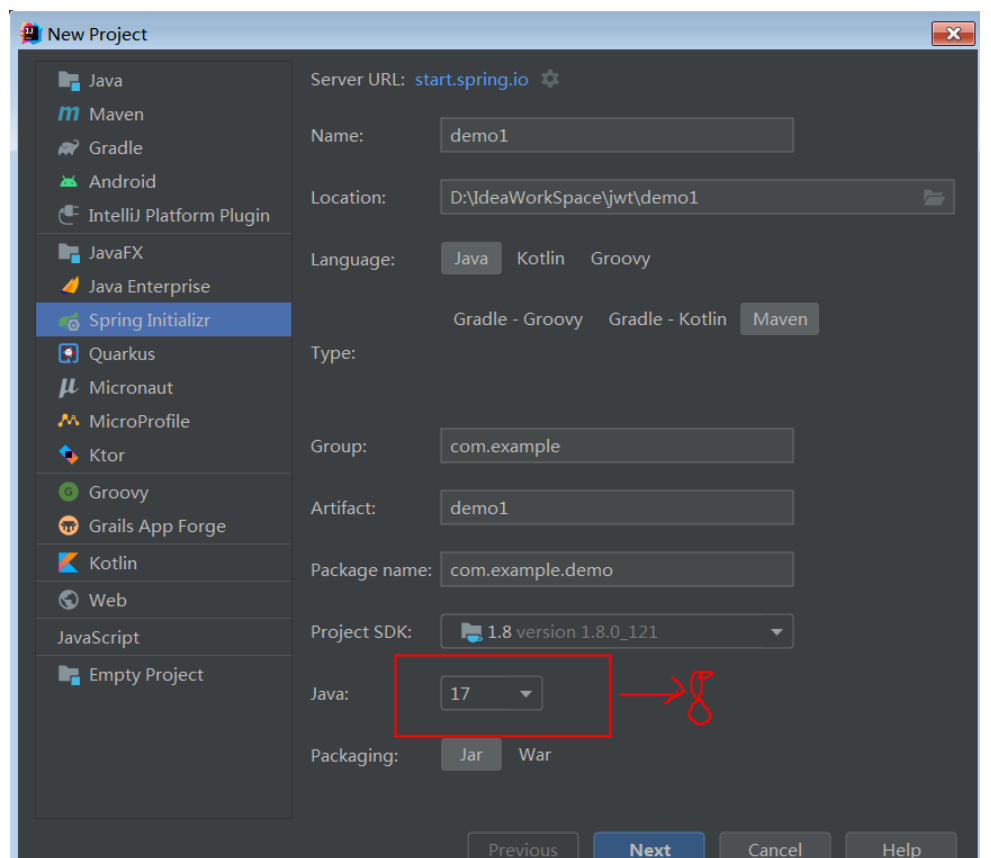Click the Quarkus icon

(x=69, y=354)
